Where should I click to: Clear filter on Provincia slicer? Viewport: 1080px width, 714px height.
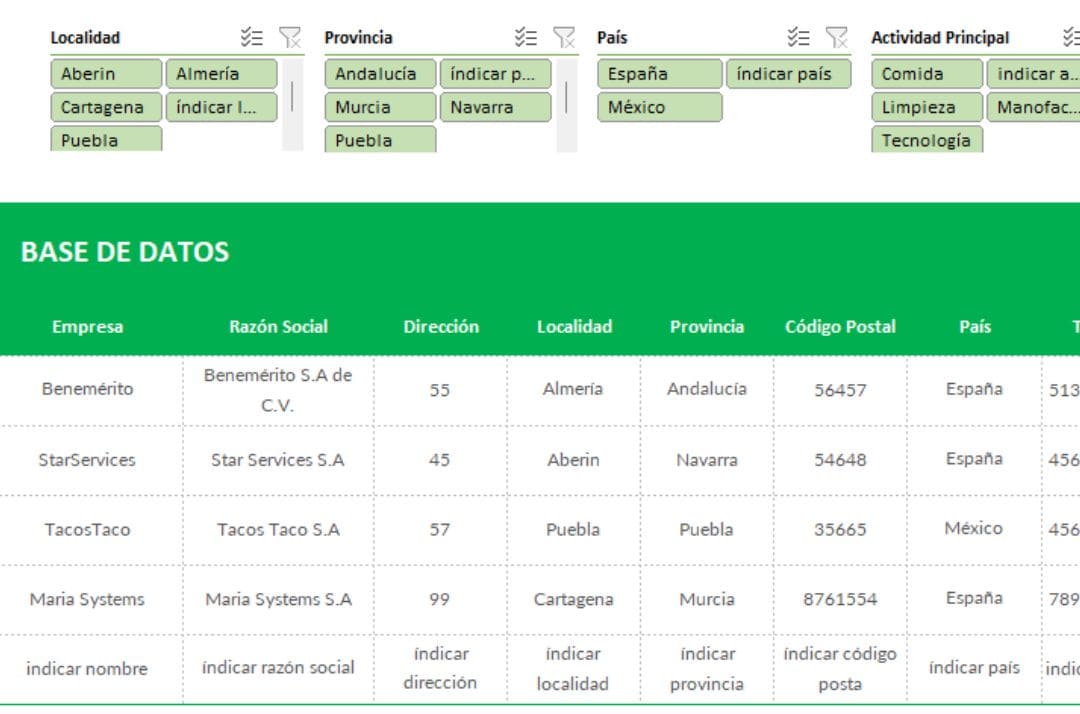(564, 37)
